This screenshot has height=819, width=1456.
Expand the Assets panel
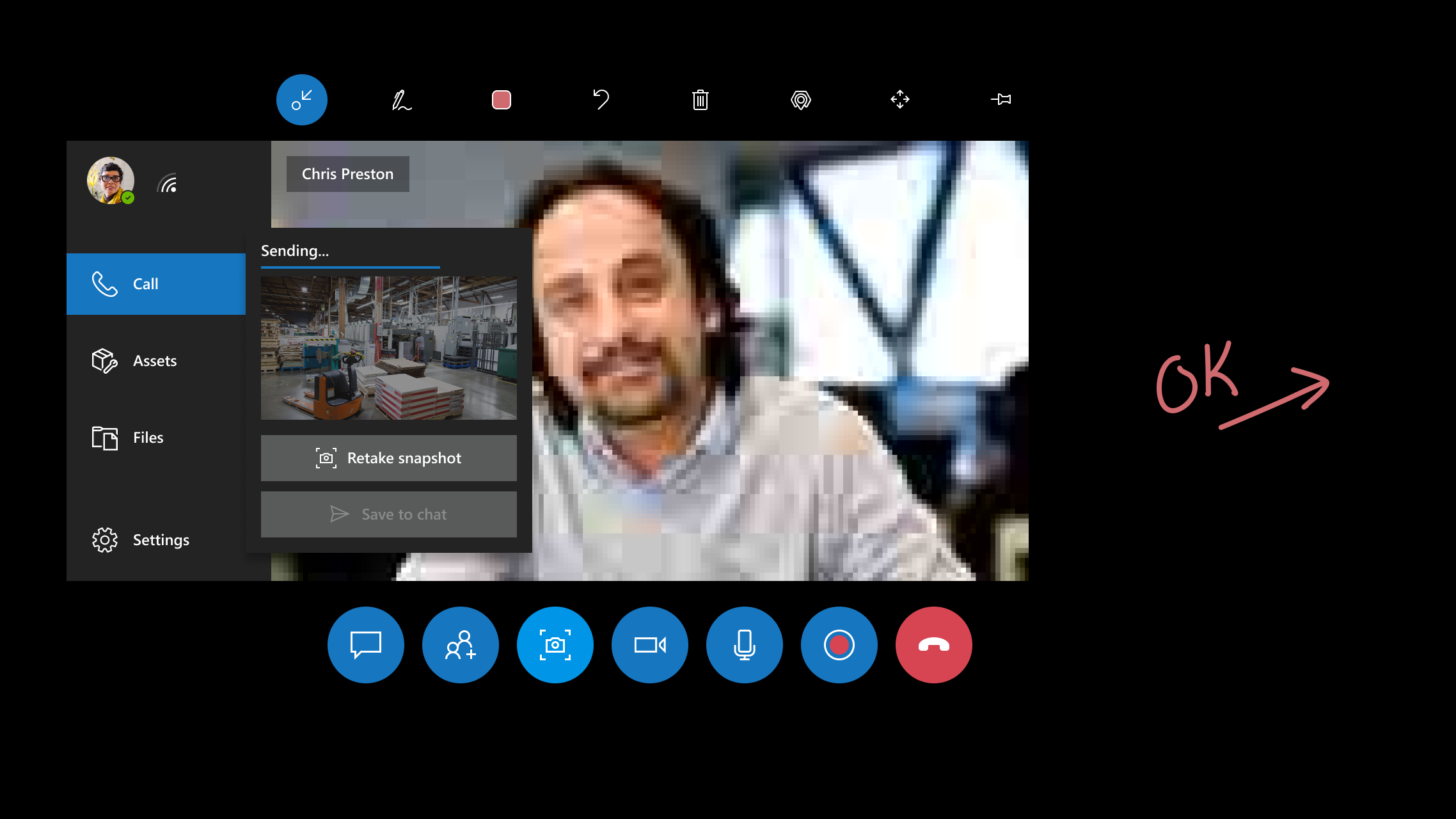tap(155, 360)
